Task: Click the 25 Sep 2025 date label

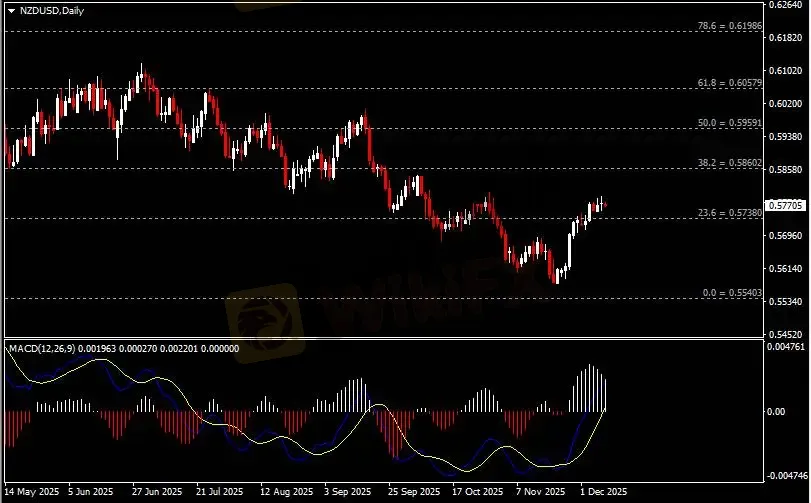Action: pyautogui.click(x=414, y=491)
